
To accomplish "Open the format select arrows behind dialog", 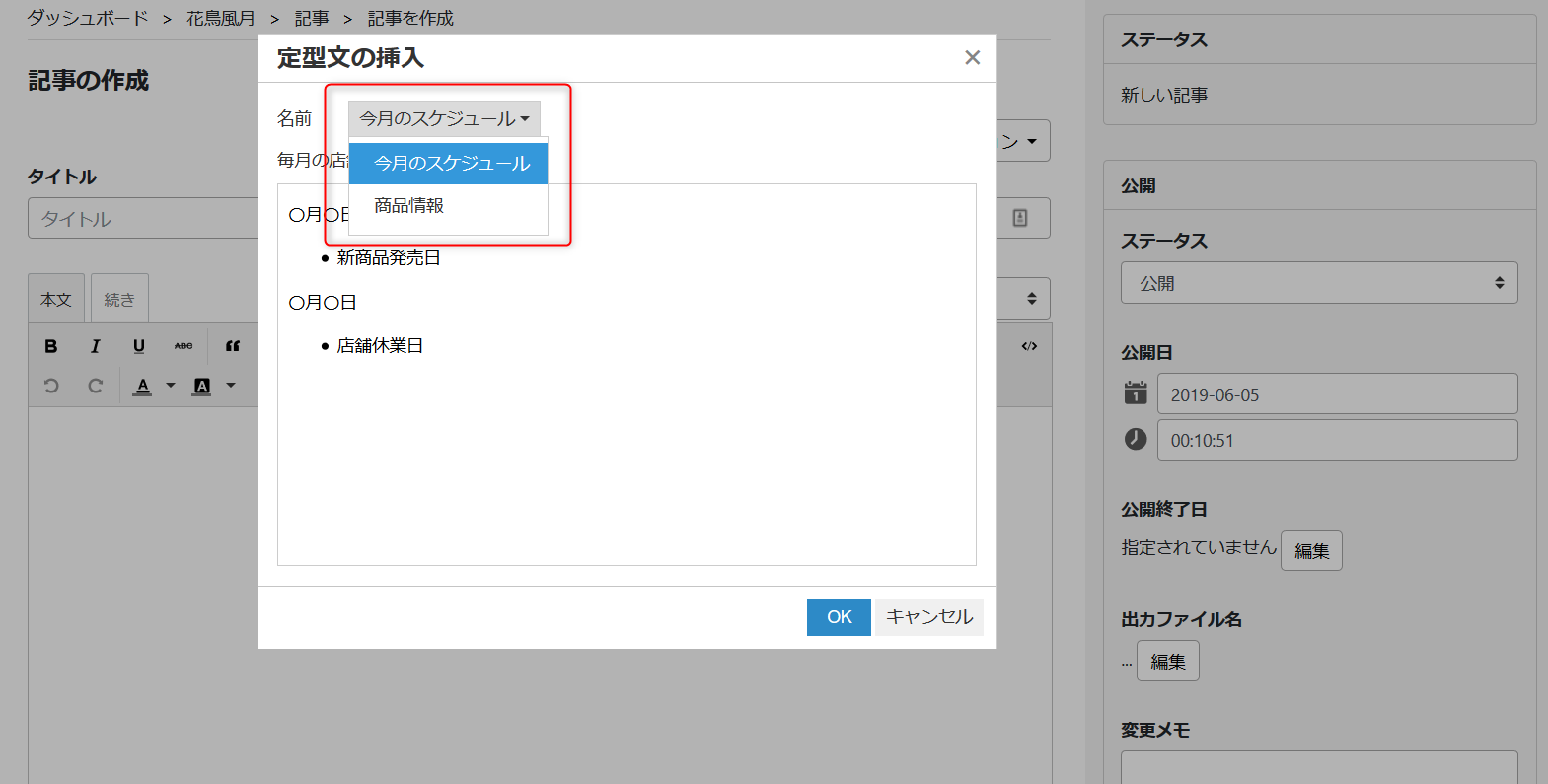I will pos(1031,298).
